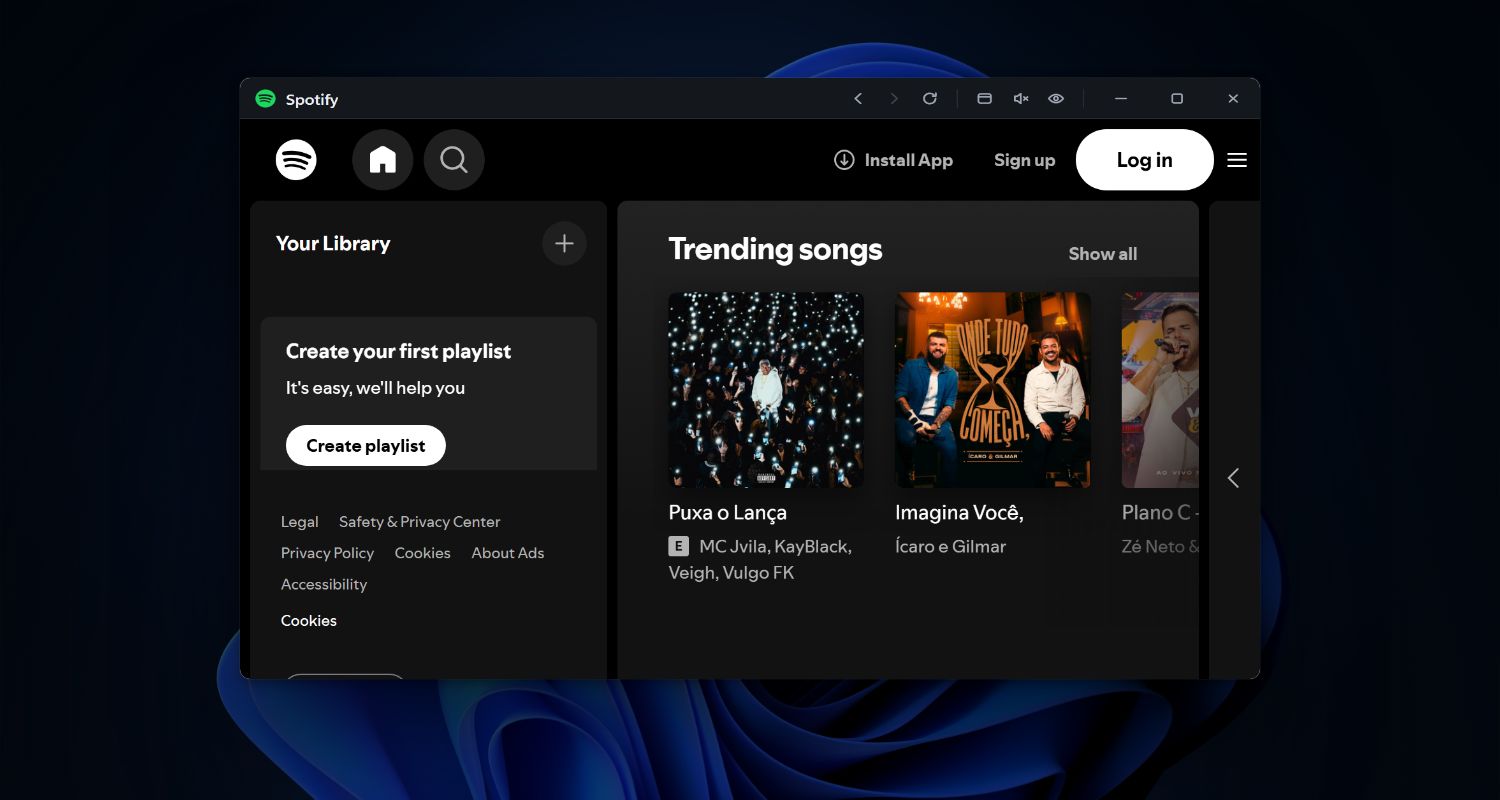
Task: Click Show all for Trending songs
Action: click(1103, 254)
